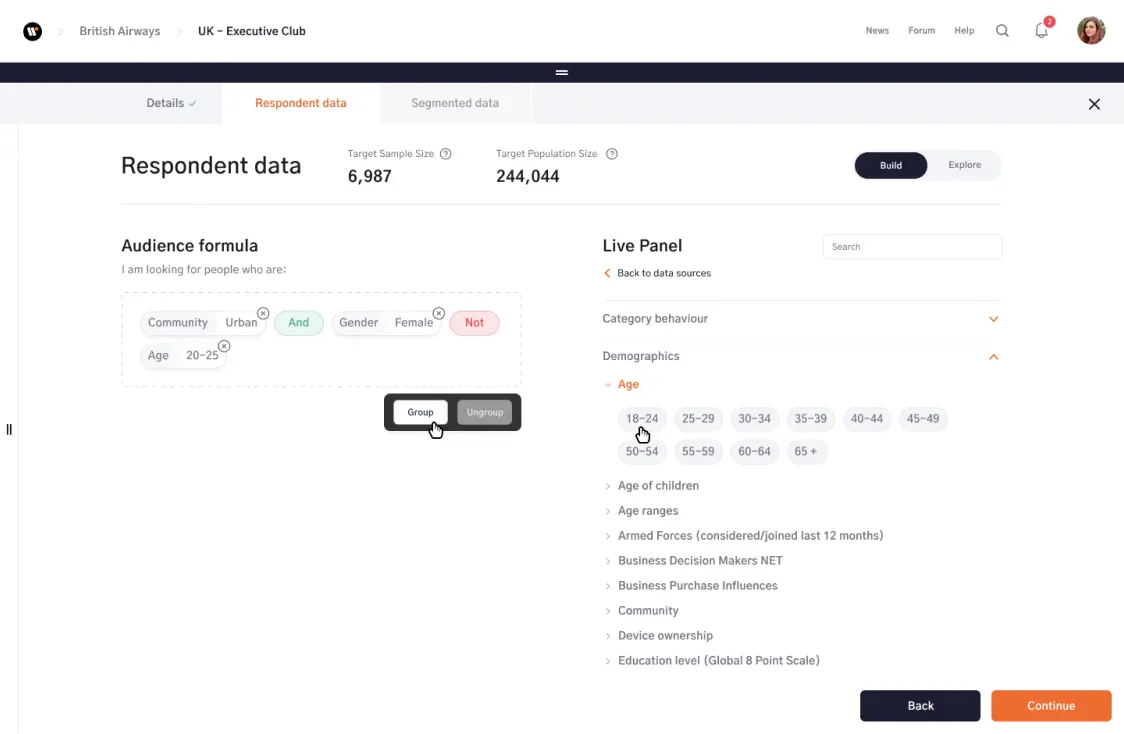Click the Back to data sources arrow

607,273
